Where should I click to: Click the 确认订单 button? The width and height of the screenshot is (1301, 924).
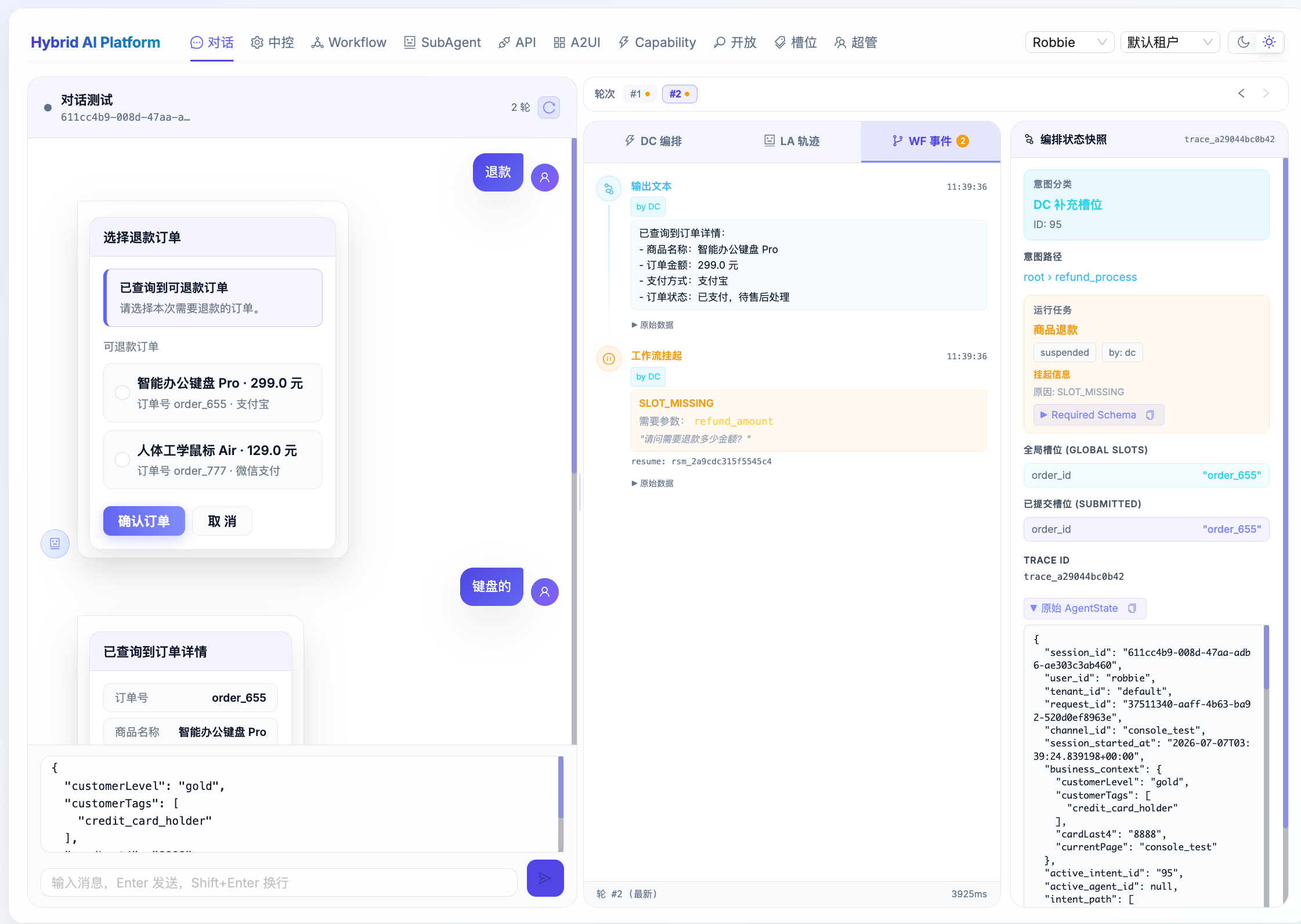click(x=144, y=521)
